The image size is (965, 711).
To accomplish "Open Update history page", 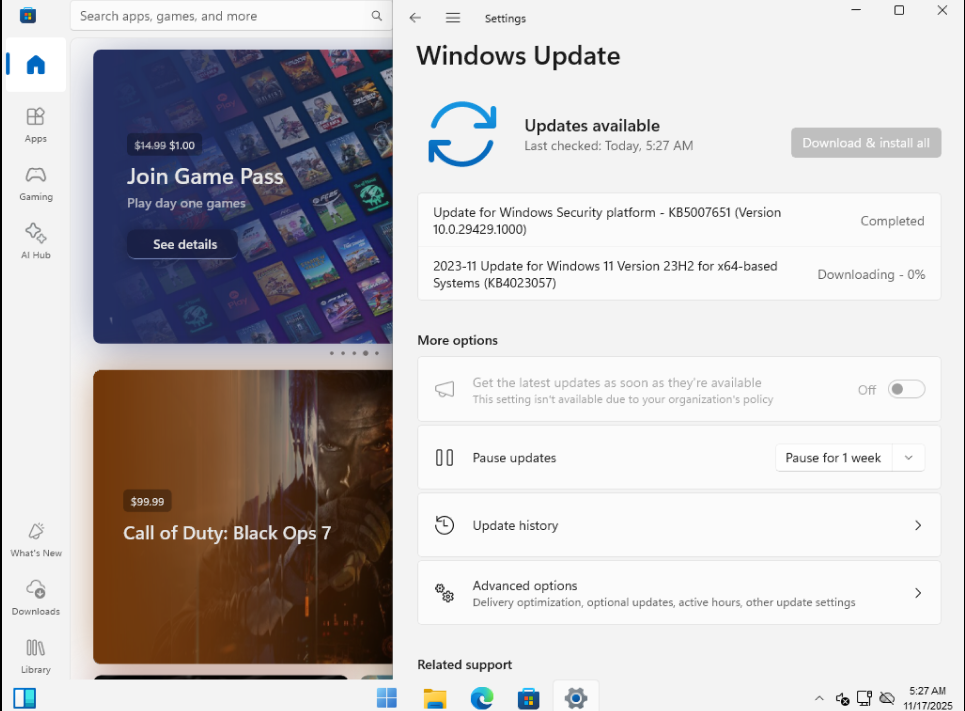I will click(x=679, y=525).
